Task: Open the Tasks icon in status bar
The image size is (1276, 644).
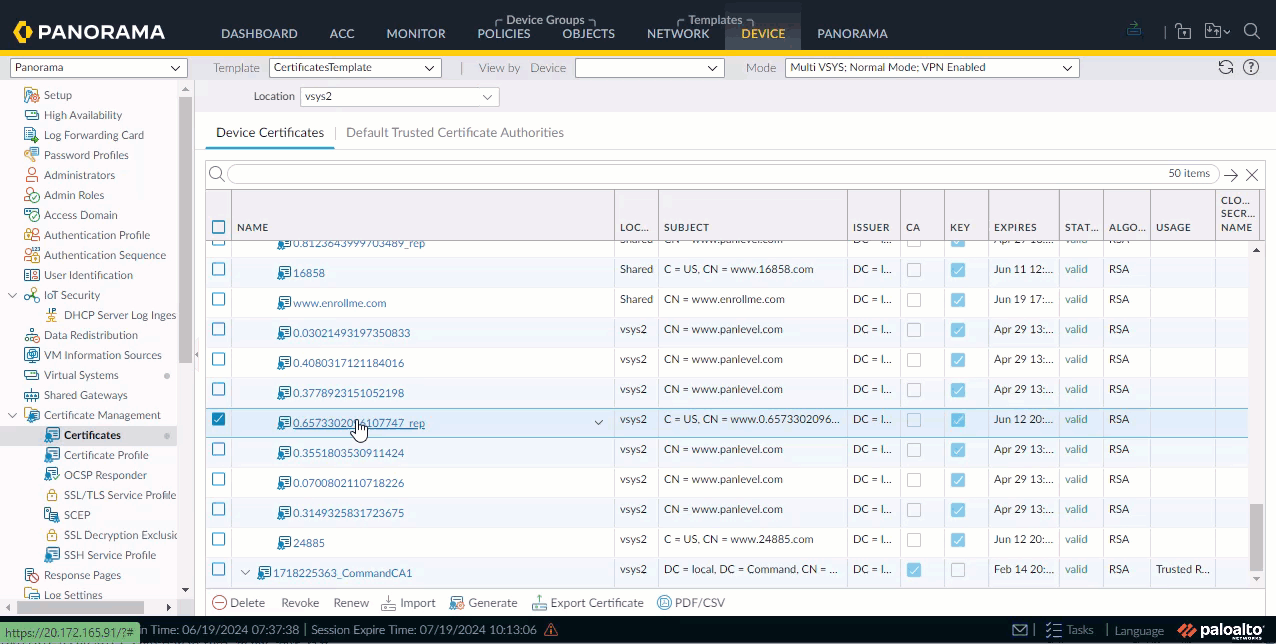Action: [1053, 630]
